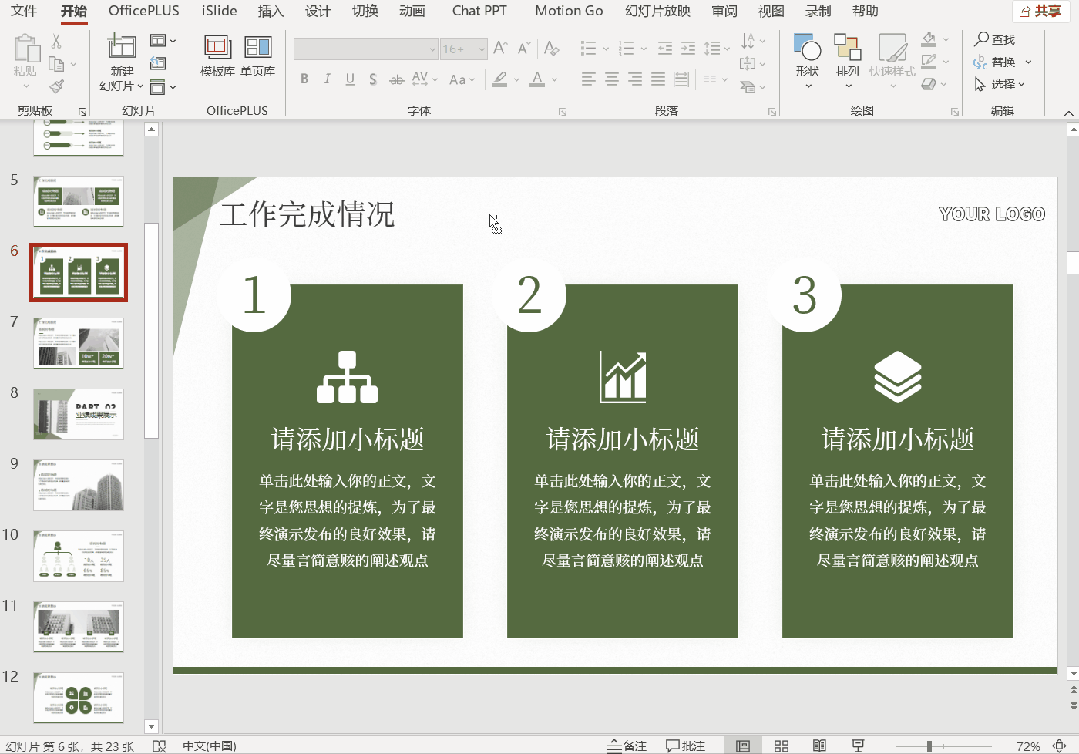The height and width of the screenshot is (754, 1079).
Task: Click the 共享 (Share) button
Action: 1040,11
